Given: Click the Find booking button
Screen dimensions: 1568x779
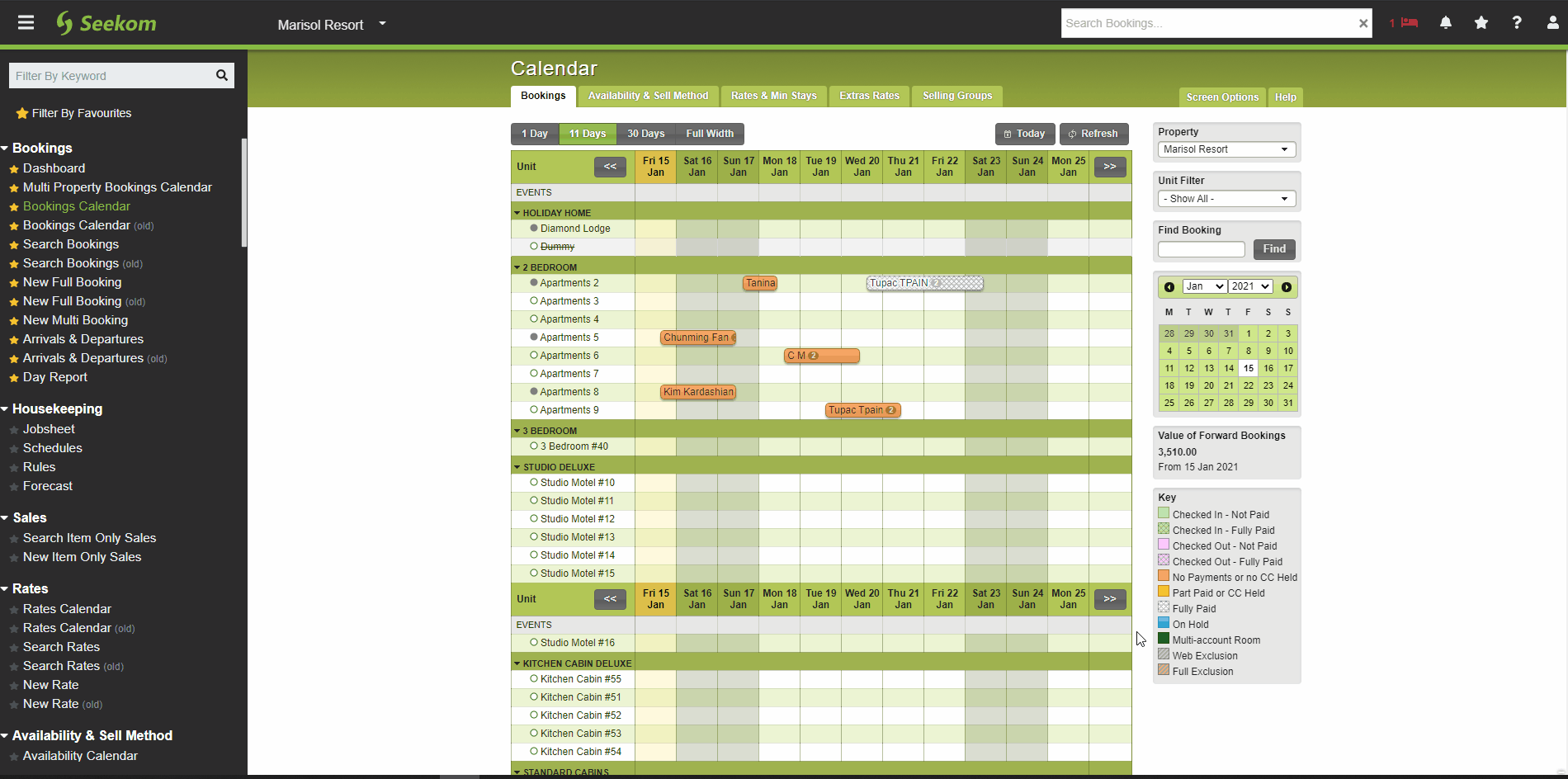Looking at the screenshot, I should pyautogui.click(x=1273, y=249).
